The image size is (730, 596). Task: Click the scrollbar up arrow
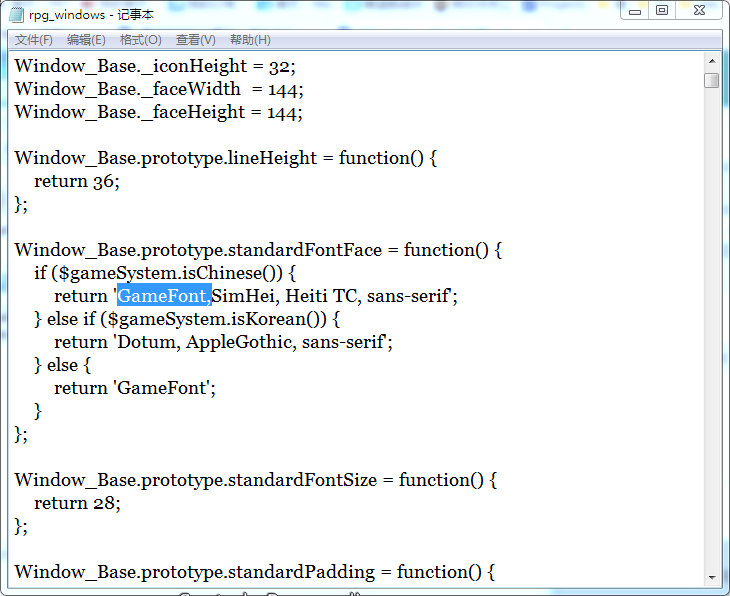coord(712,61)
